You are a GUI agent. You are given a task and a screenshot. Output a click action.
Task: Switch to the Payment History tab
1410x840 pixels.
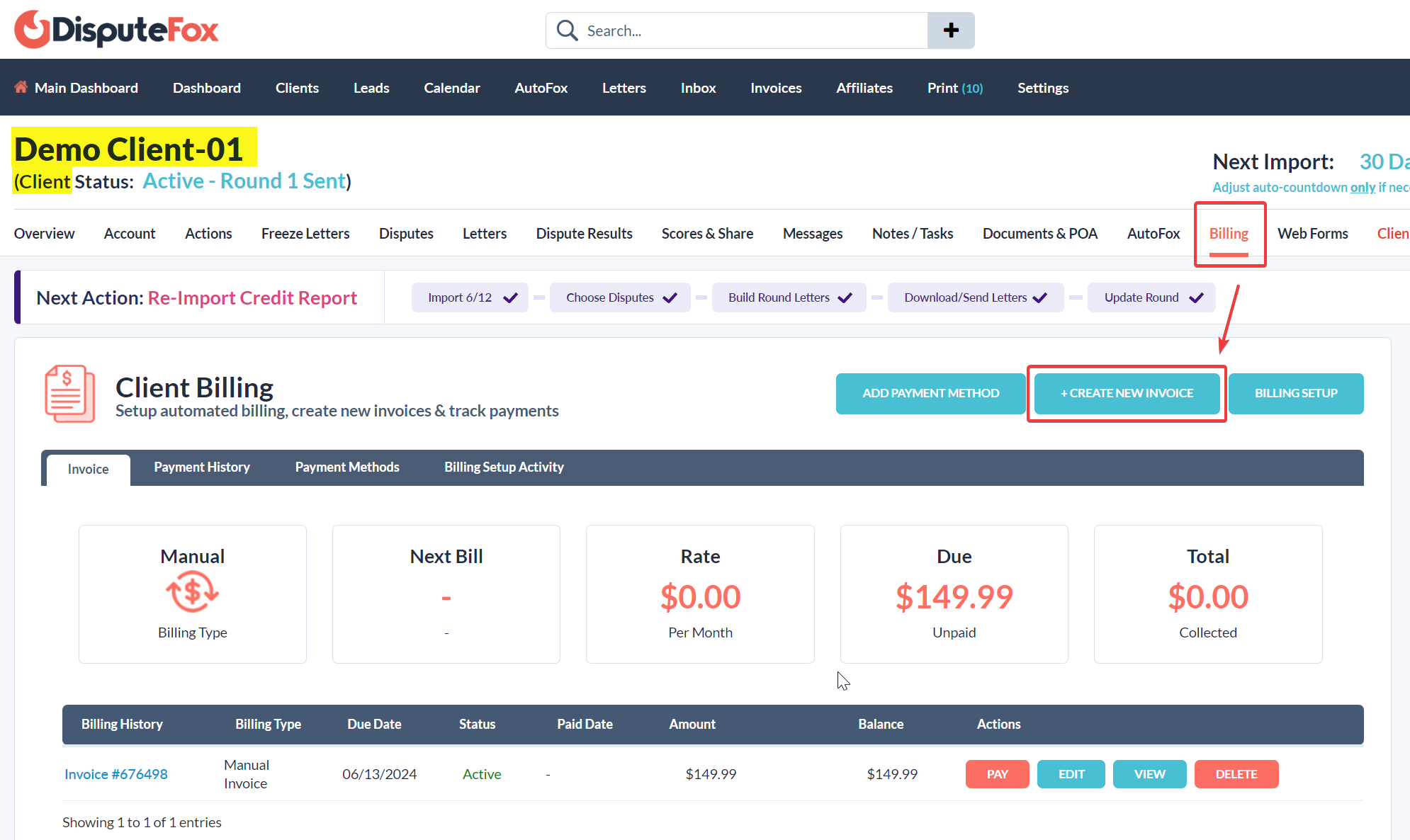[201, 467]
